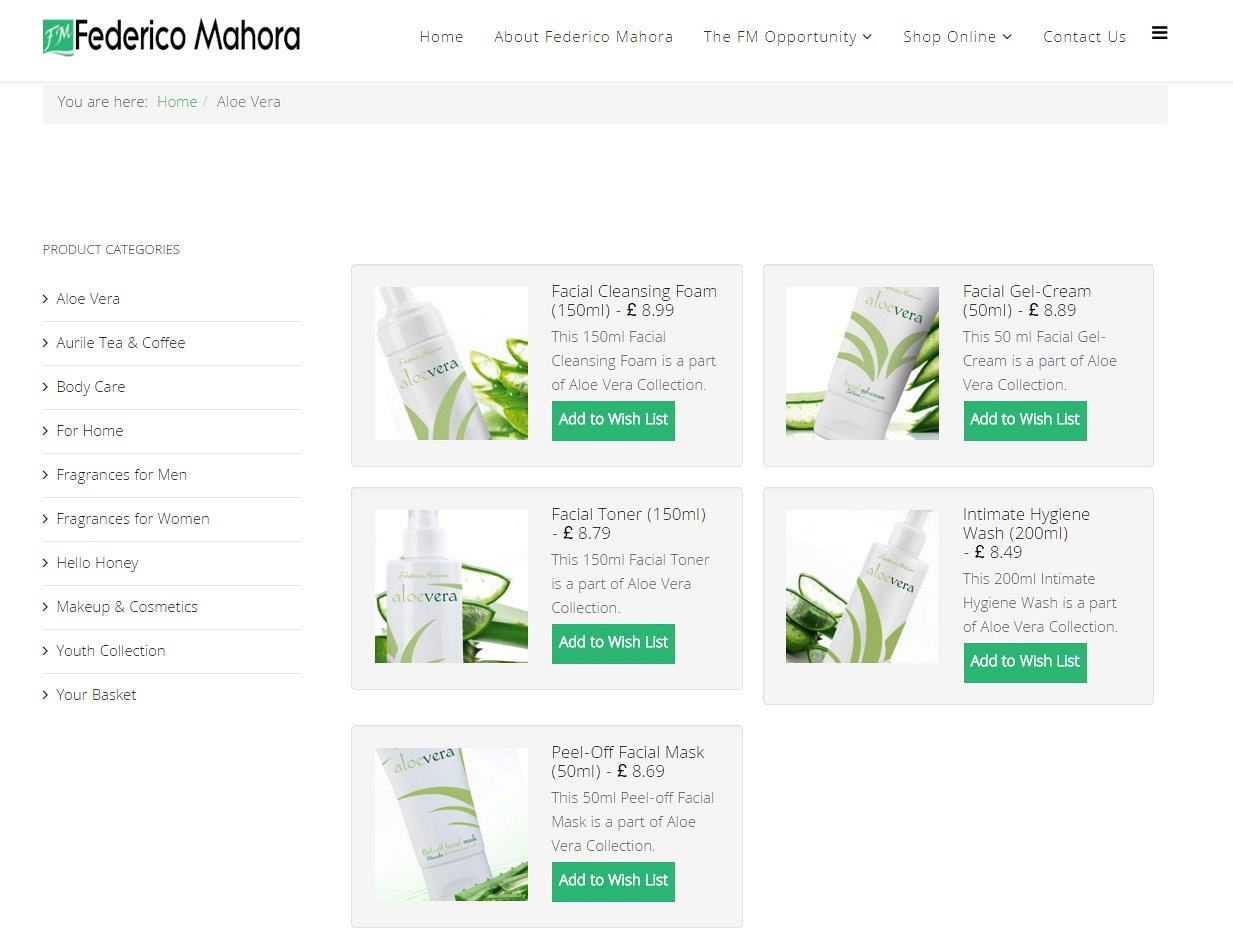Expand The FM Opportunity dropdown
Viewport: 1233px width, 939px height.
[x=787, y=37]
